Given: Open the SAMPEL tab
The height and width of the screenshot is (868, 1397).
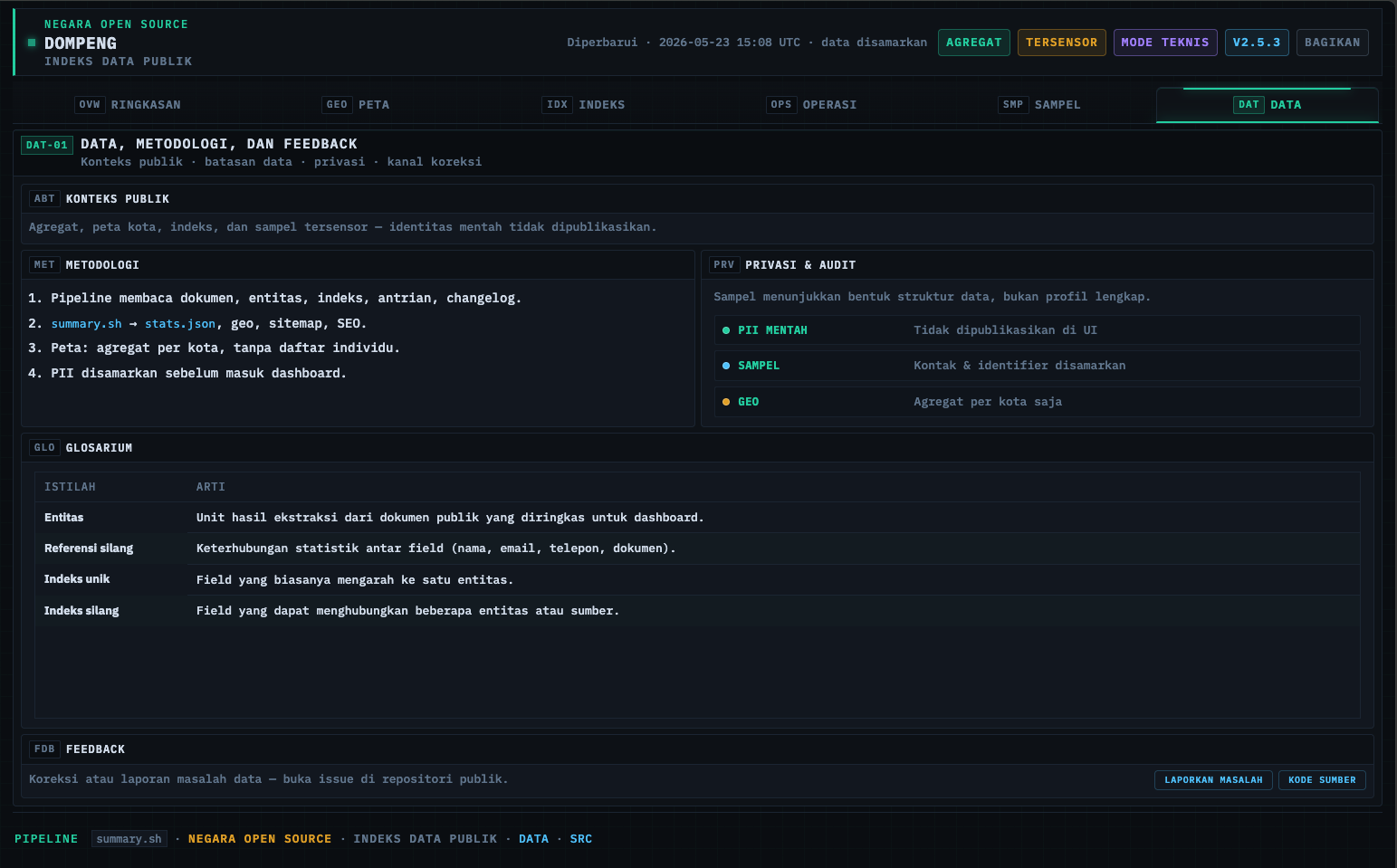Looking at the screenshot, I should [x=1040, y=105].
